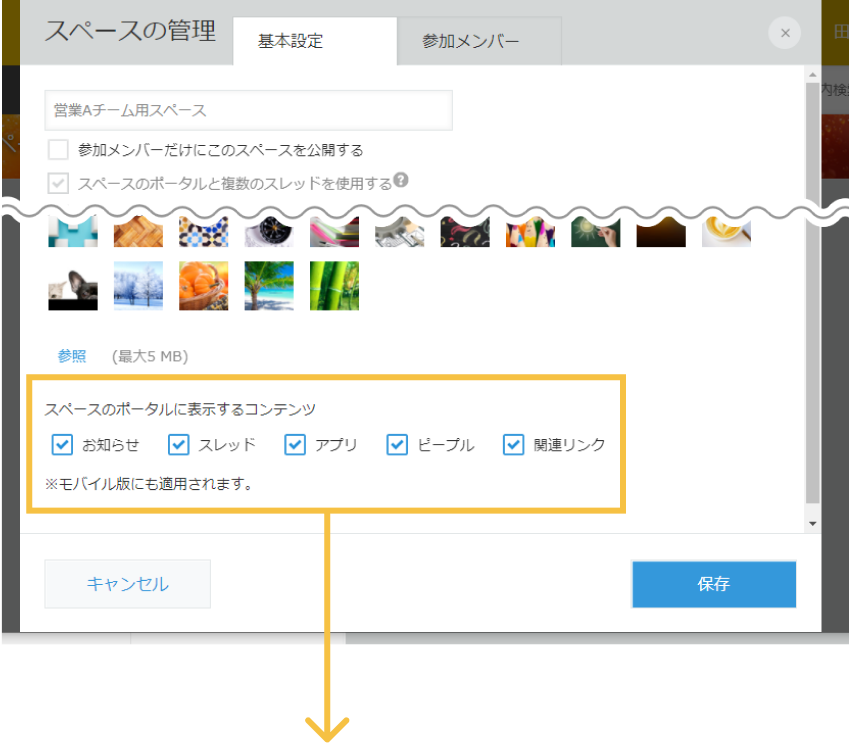
Task: Uncheck the お知らせ content checkbox
Action: click(62, 444)
